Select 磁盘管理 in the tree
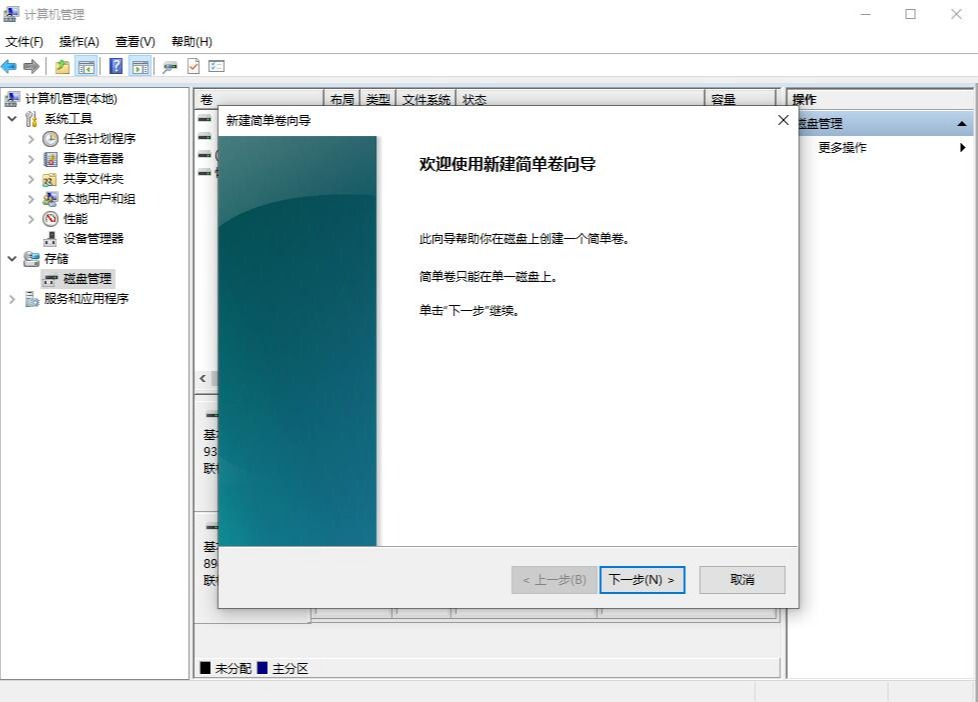The width and height of the screenshot is (978, 702). [x=87, y=279]
